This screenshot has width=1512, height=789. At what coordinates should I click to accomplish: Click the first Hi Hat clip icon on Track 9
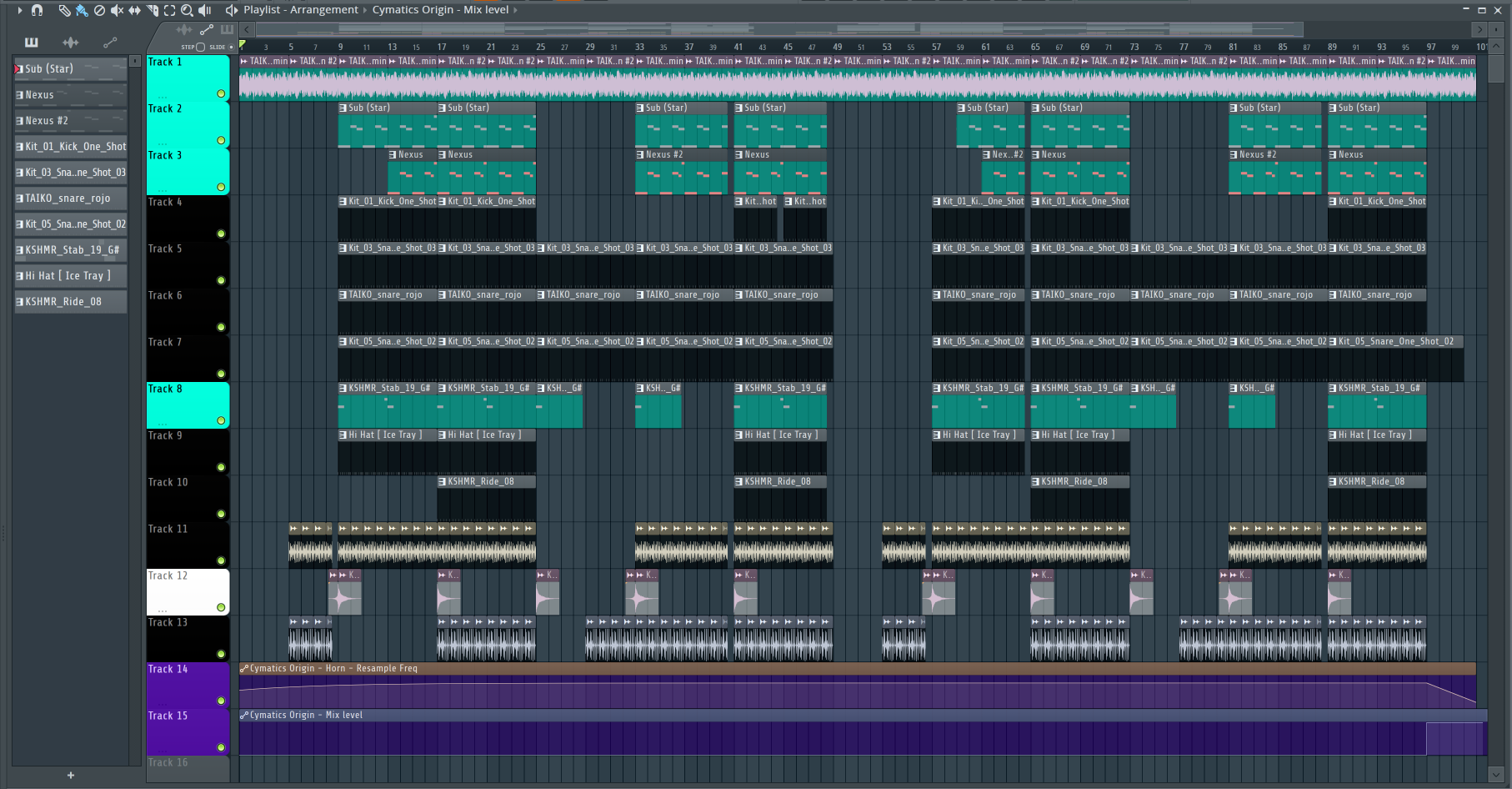[x=343, y=435]
